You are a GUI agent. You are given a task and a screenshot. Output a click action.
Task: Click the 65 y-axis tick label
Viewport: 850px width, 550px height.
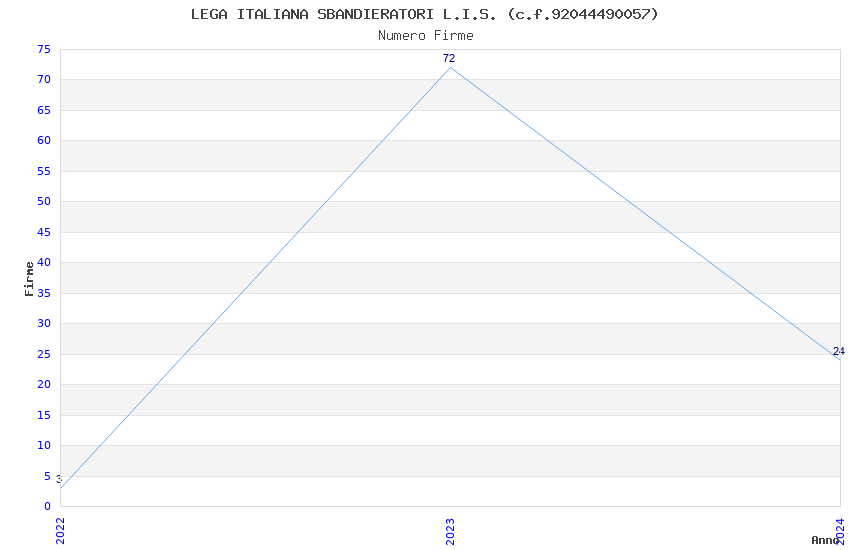[43, 110]
